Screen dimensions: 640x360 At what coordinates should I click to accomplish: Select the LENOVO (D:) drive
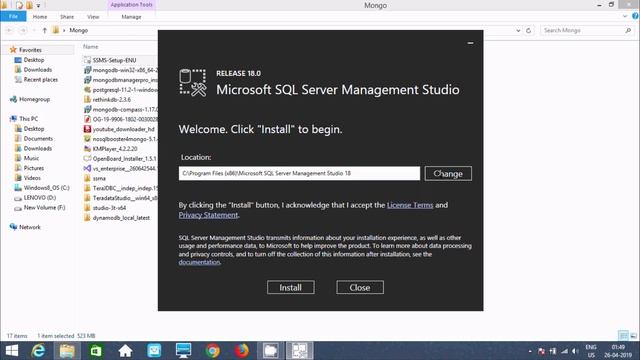40,198
